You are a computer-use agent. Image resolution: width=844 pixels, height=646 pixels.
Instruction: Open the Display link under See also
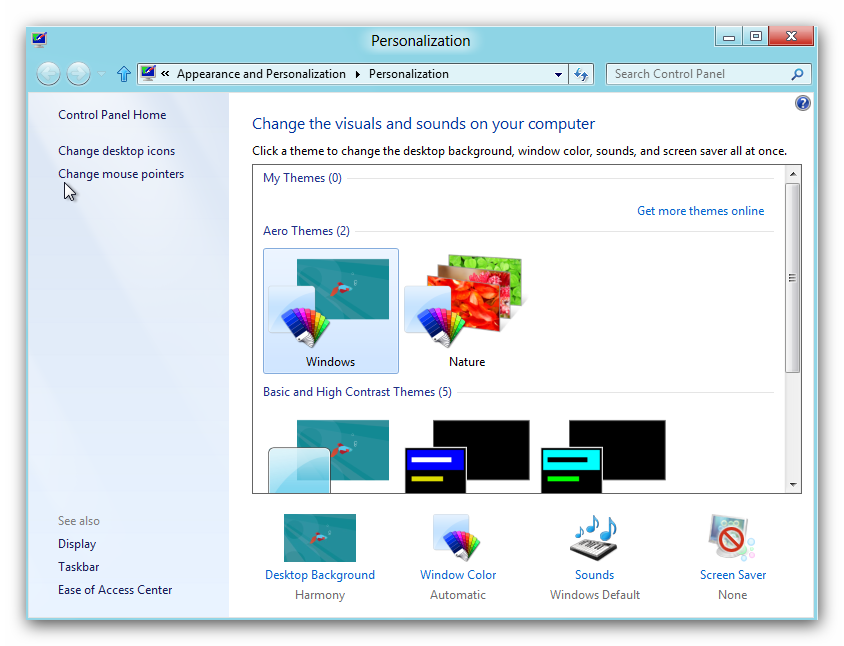(x=77, y=544)
